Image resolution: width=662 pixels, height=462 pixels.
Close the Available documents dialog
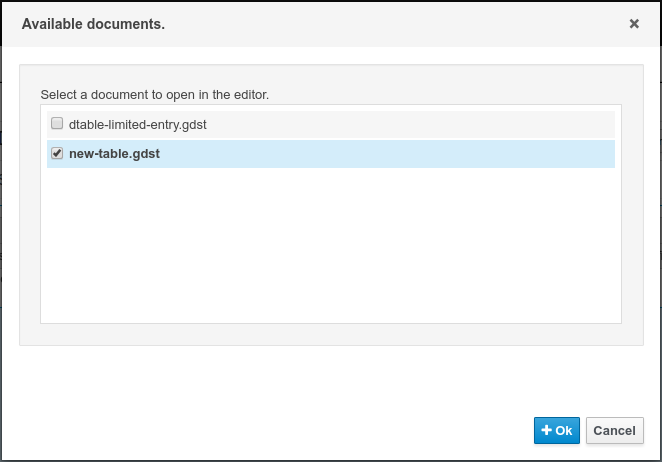coord(634,23)
